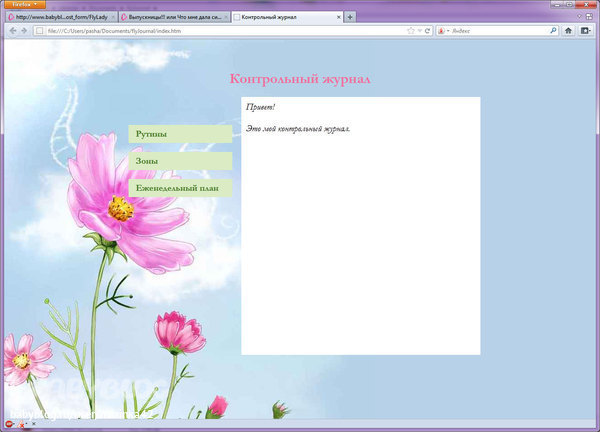Click the Babyblog icon on the Выпускницы tab
The width and height of the screenshot is (600, 432).
[124, 17]
